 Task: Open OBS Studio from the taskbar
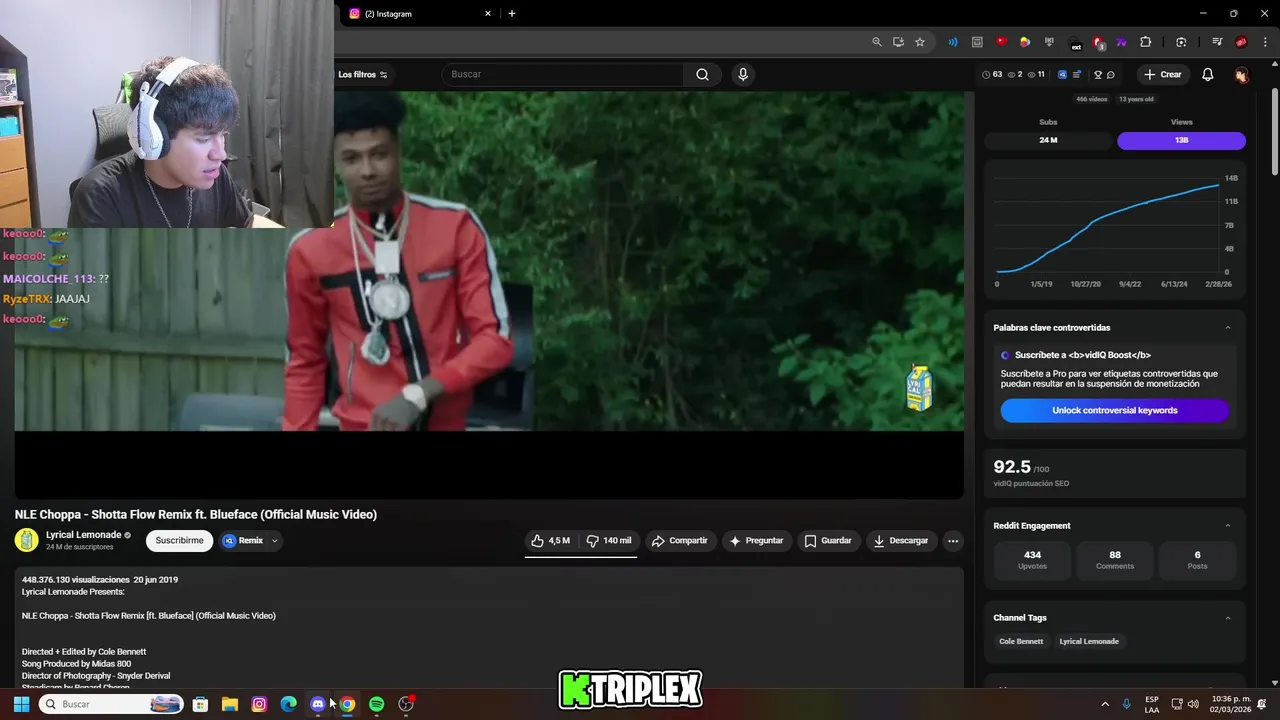pos(406,704)
